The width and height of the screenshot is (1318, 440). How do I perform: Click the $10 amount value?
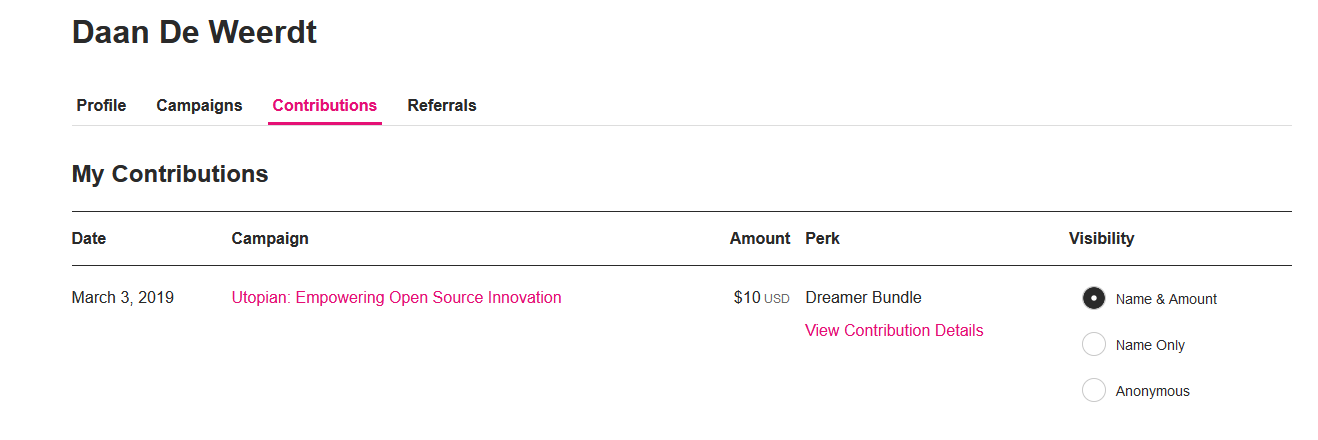[x=747, y=297]
